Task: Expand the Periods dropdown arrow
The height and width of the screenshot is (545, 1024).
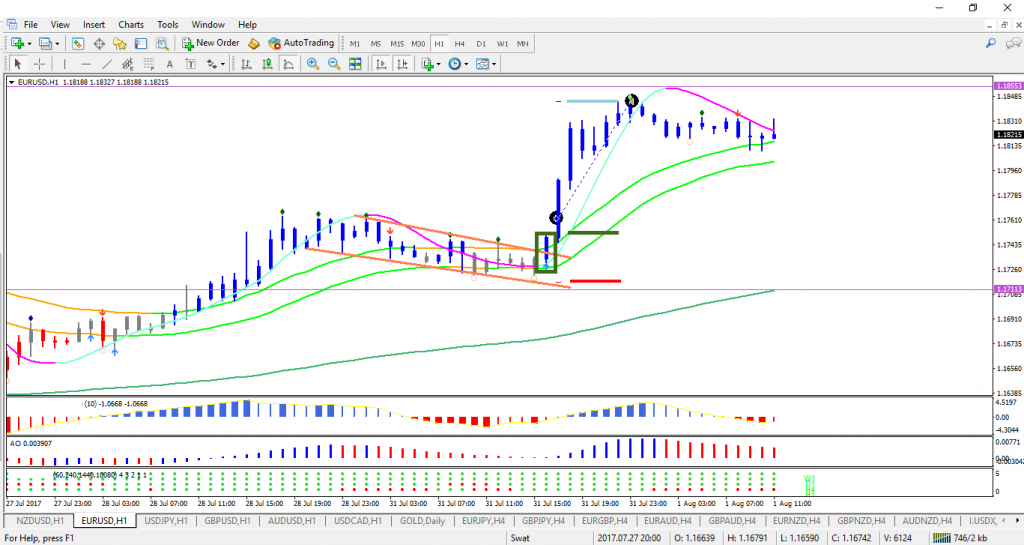Action: (x=466, y=64)
